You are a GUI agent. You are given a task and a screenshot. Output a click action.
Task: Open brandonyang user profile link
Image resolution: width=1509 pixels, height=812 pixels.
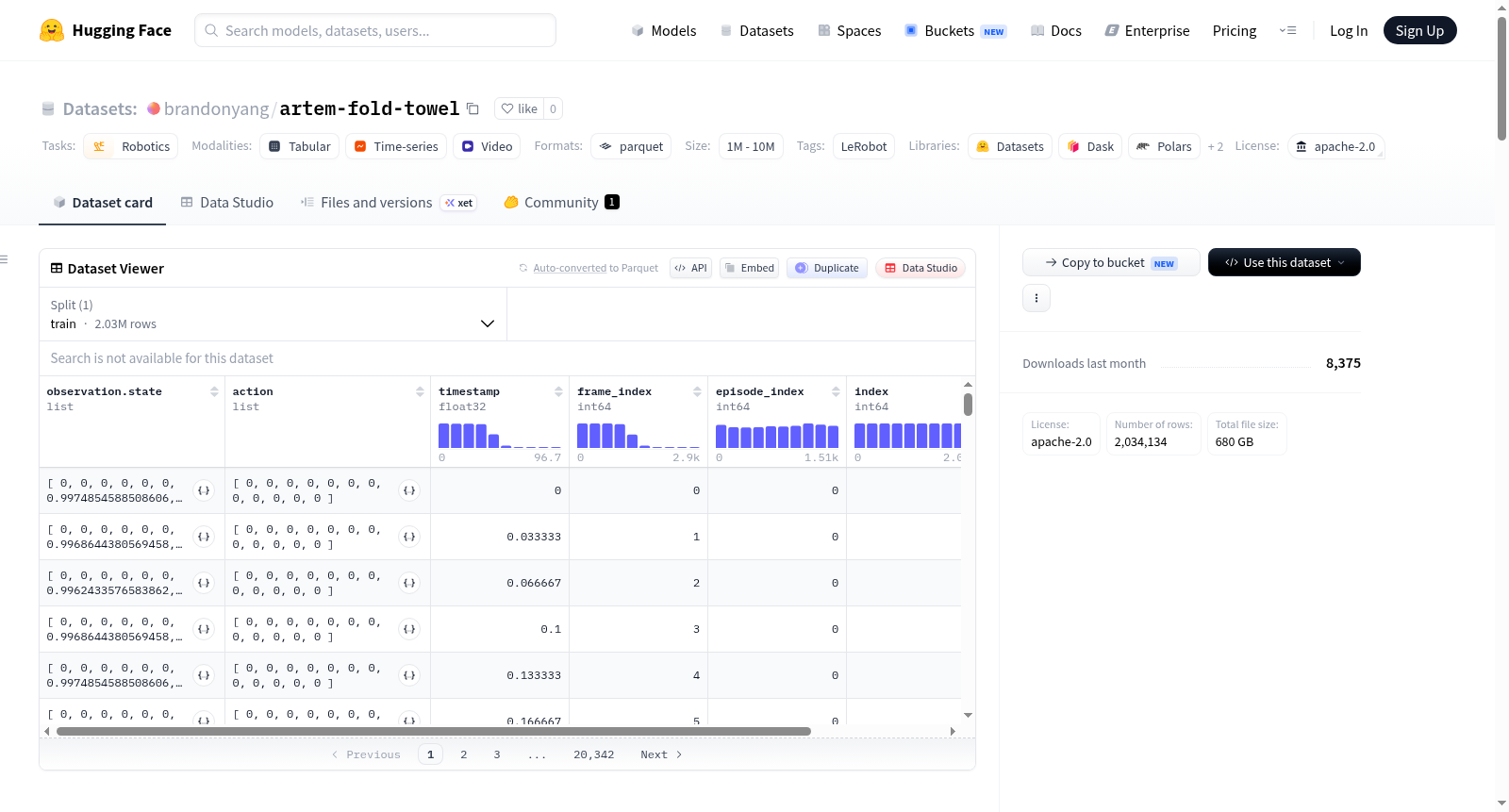(x=216, y=108)
